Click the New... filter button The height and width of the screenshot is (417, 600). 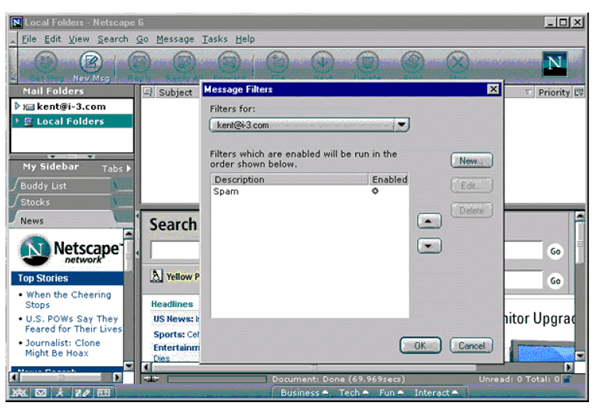click(471, 161)
